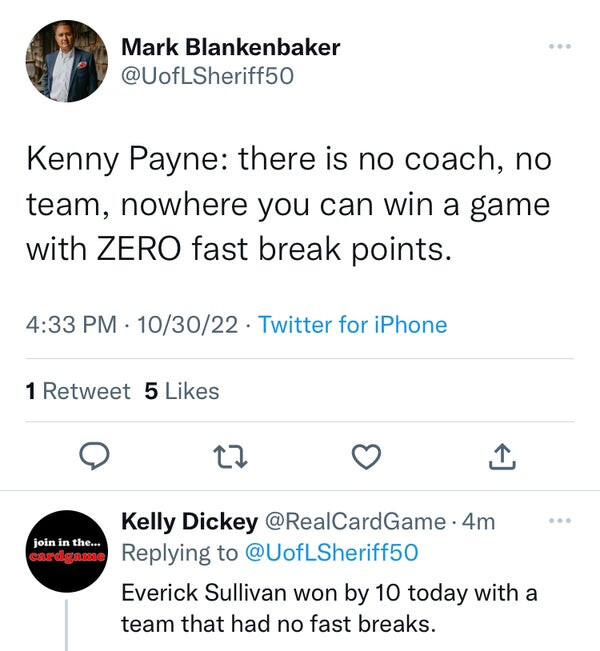Click the reply speech bubble icon
The width and height of the screenshot is (600, 651).
tap(94, 457)
